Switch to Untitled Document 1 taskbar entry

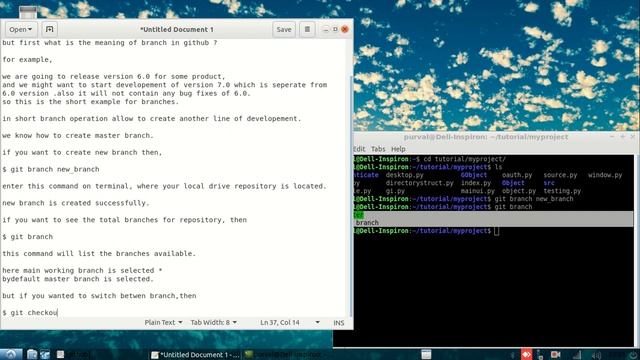(x=195, y=355)
